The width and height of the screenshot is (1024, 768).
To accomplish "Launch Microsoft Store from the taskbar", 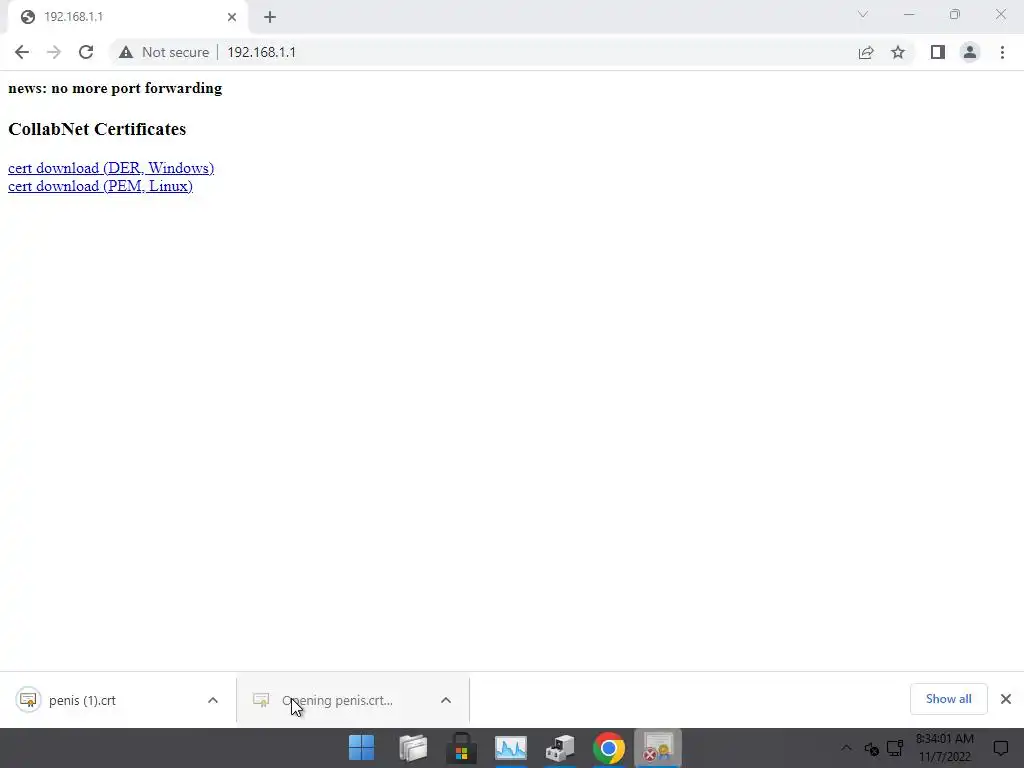I will coord(462,748).
